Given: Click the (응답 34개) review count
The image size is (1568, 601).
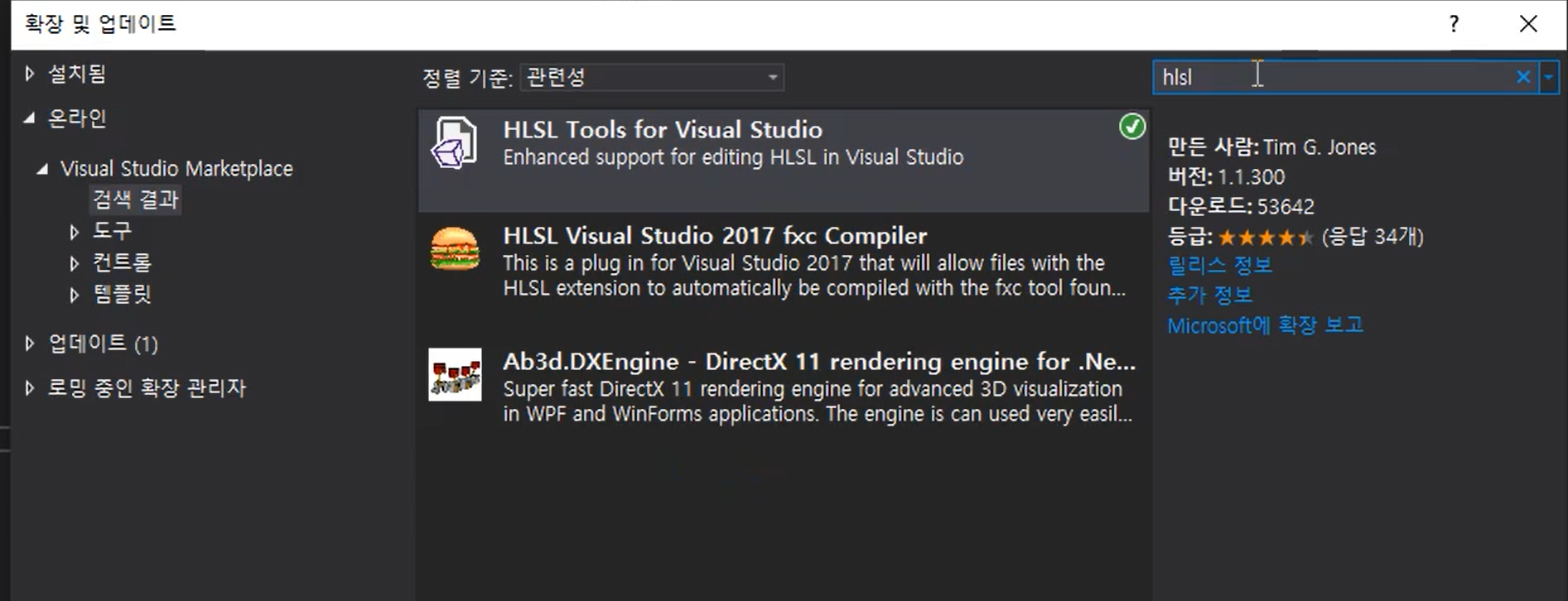Looking at the screenshot, I should click(x=1373, y=237).
